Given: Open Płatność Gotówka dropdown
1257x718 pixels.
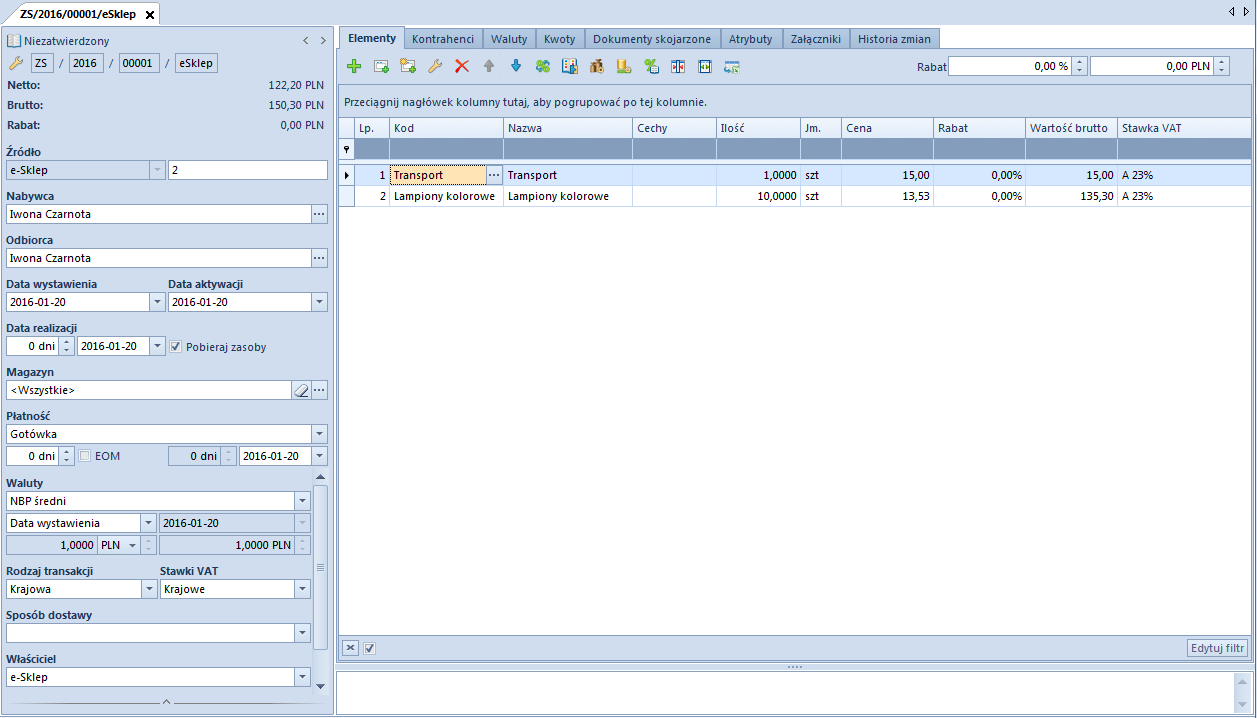Looking at the screenshot, I should 319,434.
